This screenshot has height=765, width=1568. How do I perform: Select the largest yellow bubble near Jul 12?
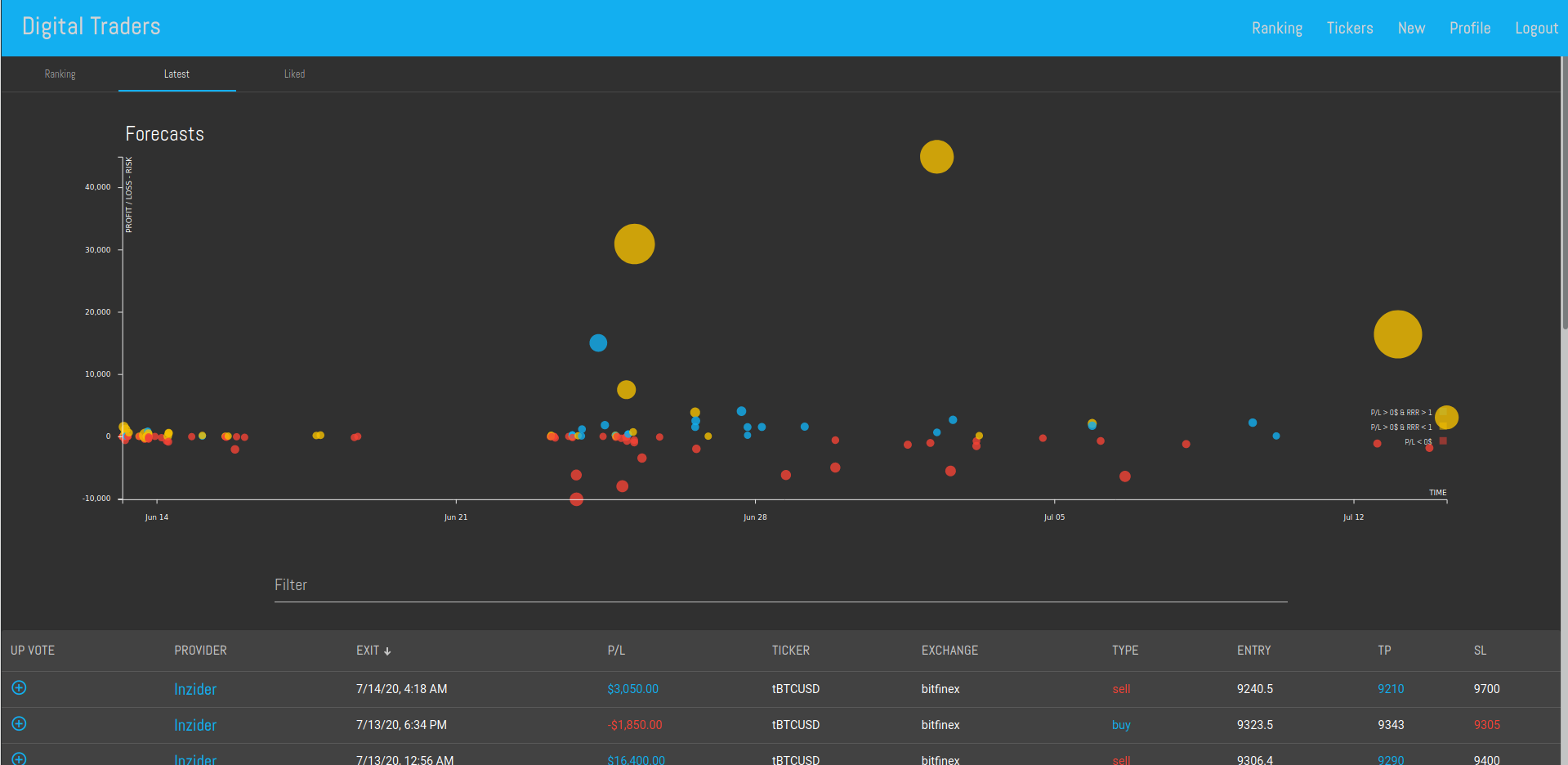click(1397, 334)
